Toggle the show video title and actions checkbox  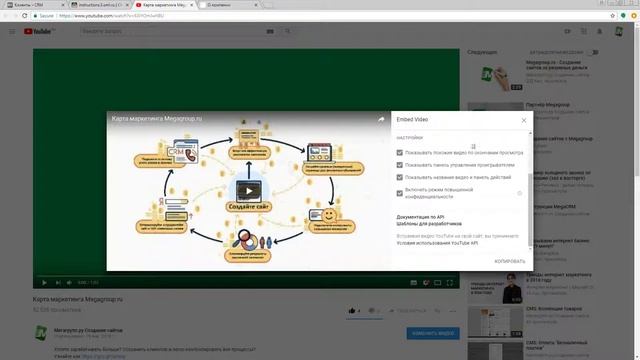tap(400, 177)
